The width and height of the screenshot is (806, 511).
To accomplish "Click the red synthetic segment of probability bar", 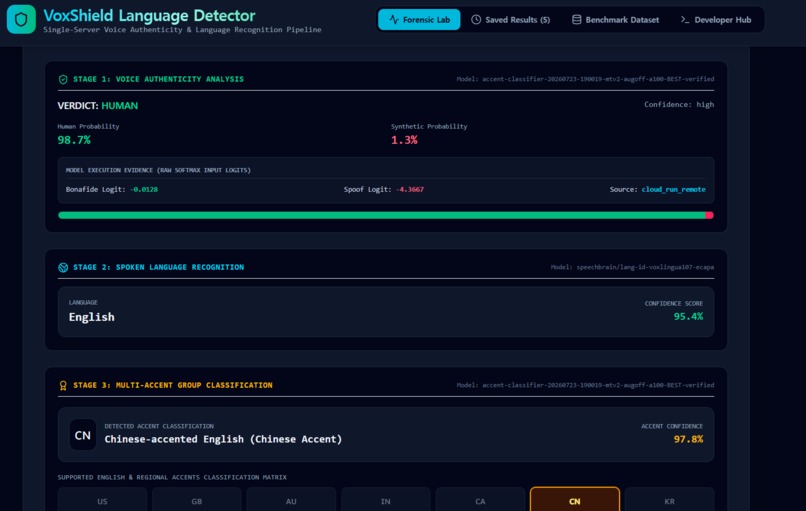I will coord(709,215).
